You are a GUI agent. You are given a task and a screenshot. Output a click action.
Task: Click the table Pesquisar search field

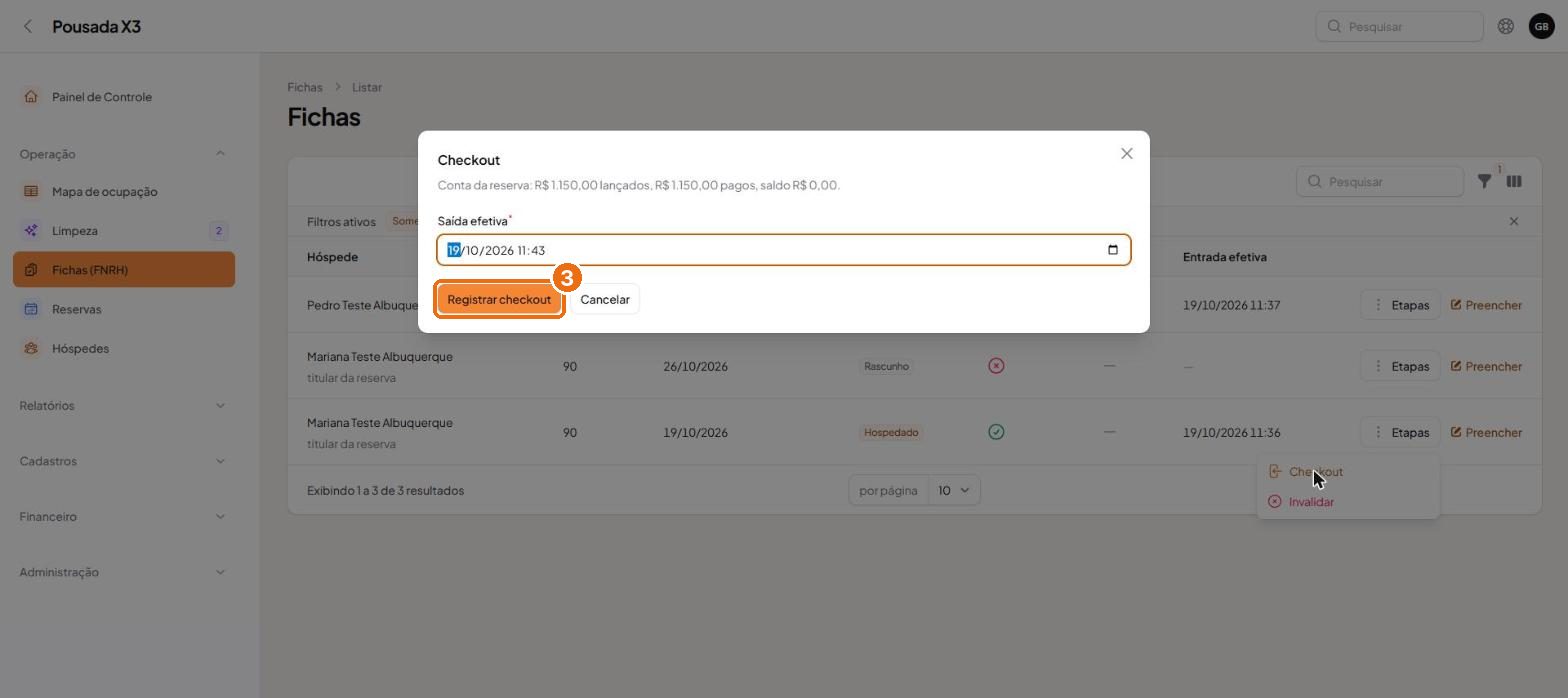pos(1380,181)
